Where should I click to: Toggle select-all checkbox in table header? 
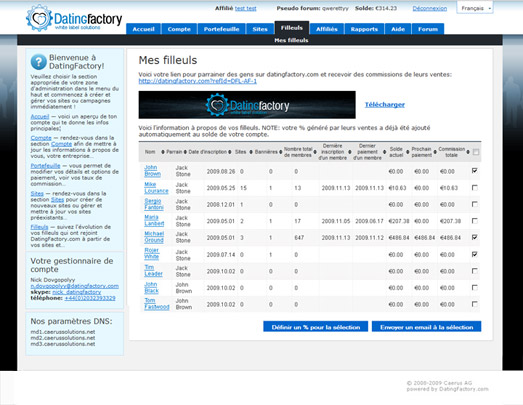pos(476,152)
